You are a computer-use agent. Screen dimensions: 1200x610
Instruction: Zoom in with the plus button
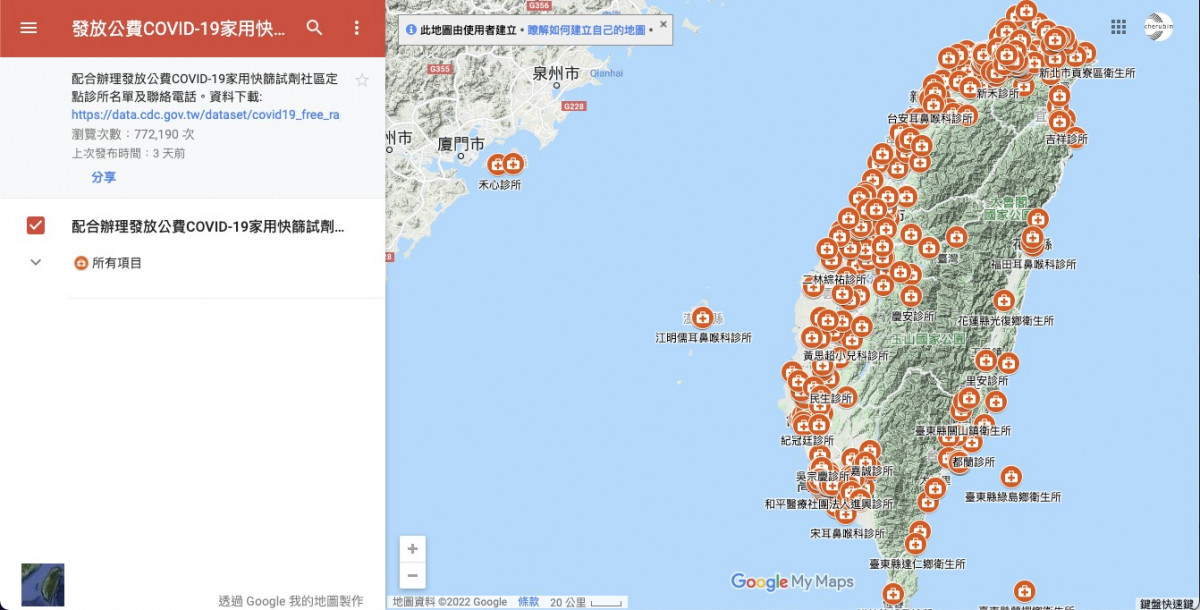point(412,549)
